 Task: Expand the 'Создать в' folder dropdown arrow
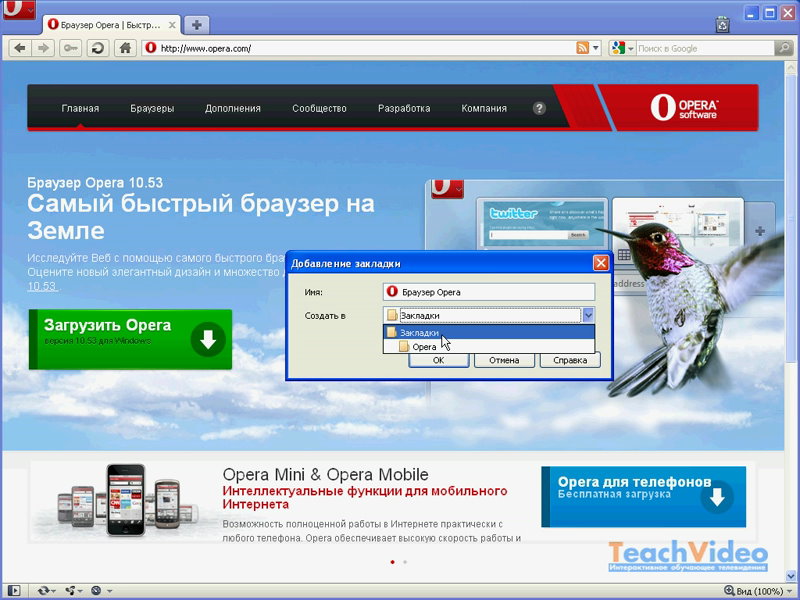tap(588, 315)
